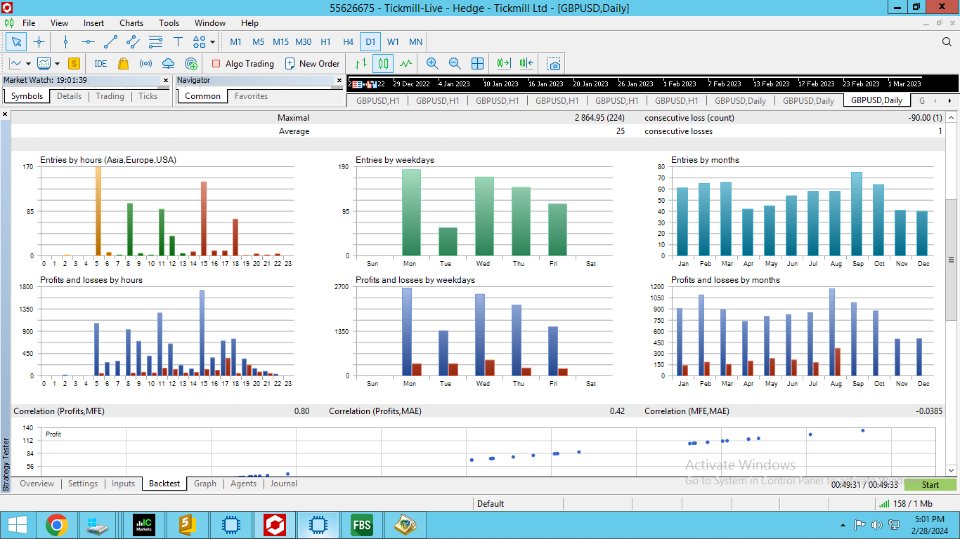Open Google Chrome from the taskbar
The height and width of the screenshot is (539, 960).
[56, 525]
